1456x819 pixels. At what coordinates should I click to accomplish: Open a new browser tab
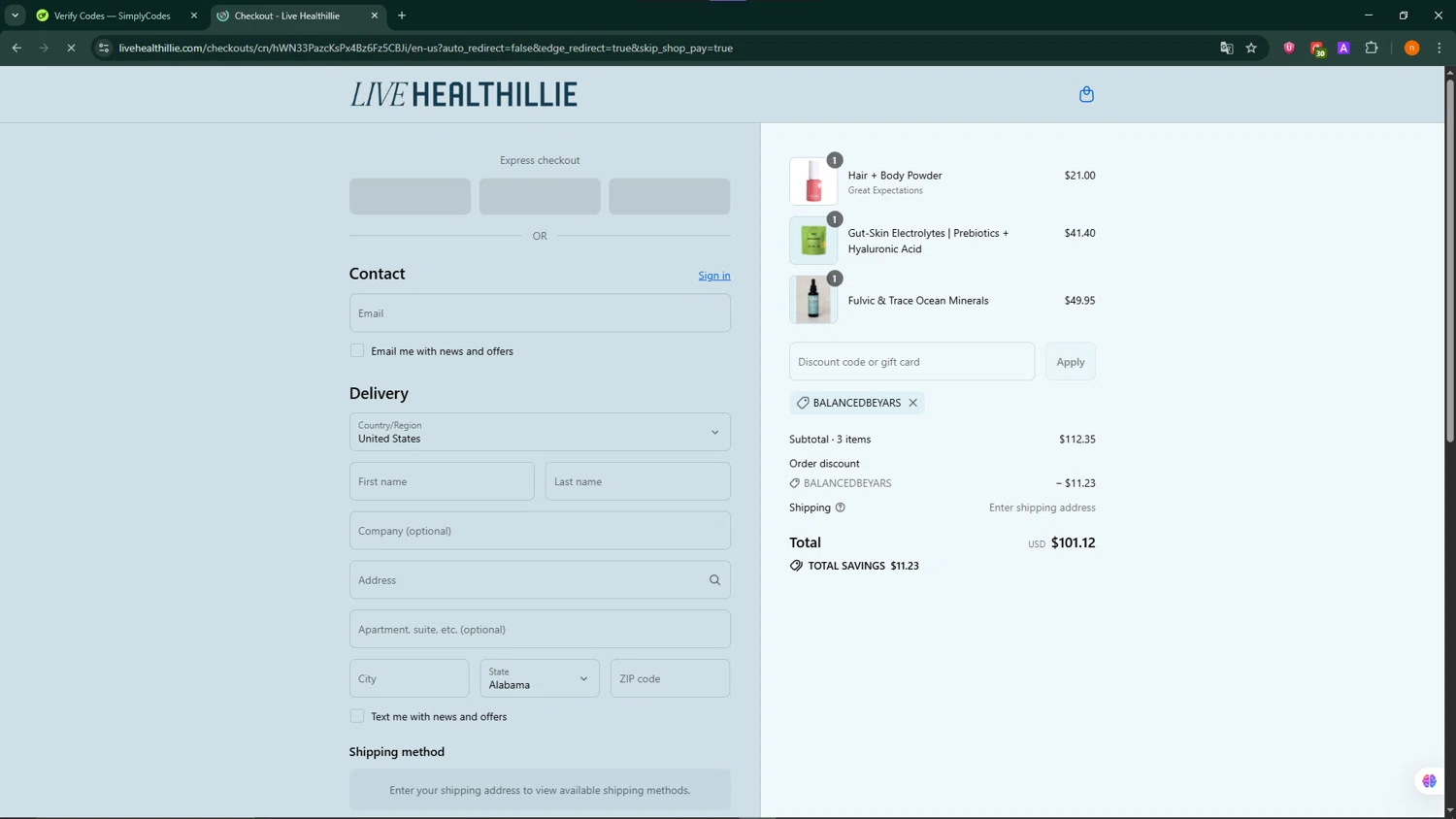pyautogui.click(x=402, y=16)
